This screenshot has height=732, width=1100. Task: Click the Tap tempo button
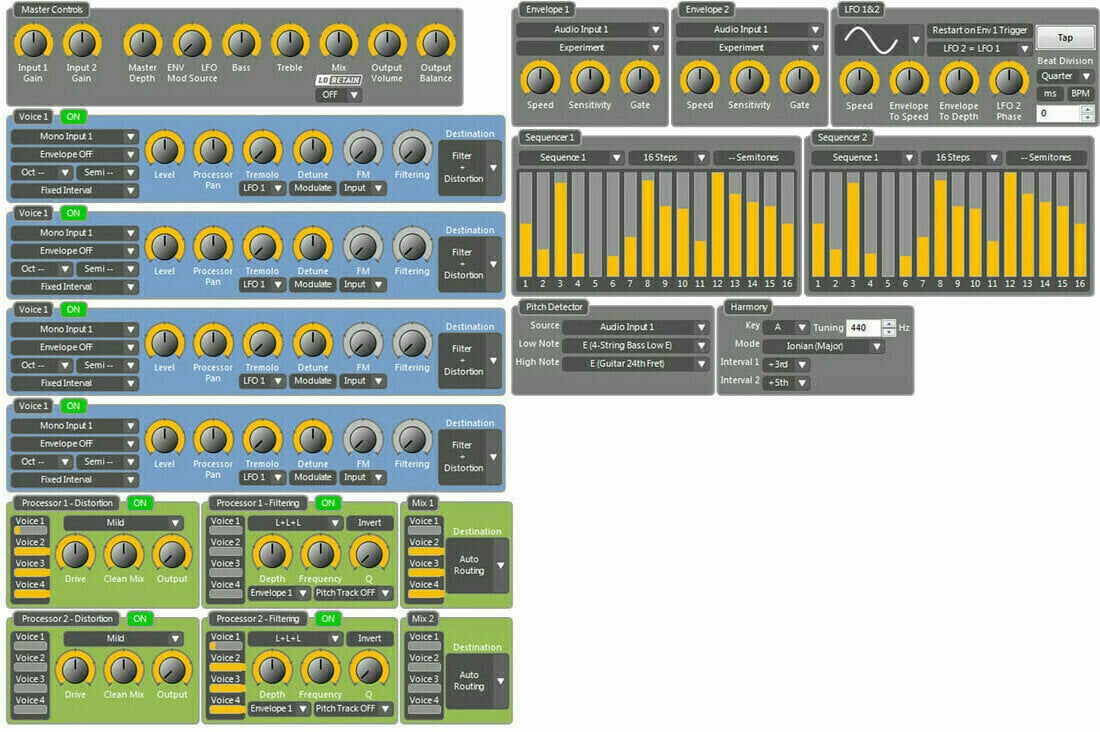tap(1065, 38)
